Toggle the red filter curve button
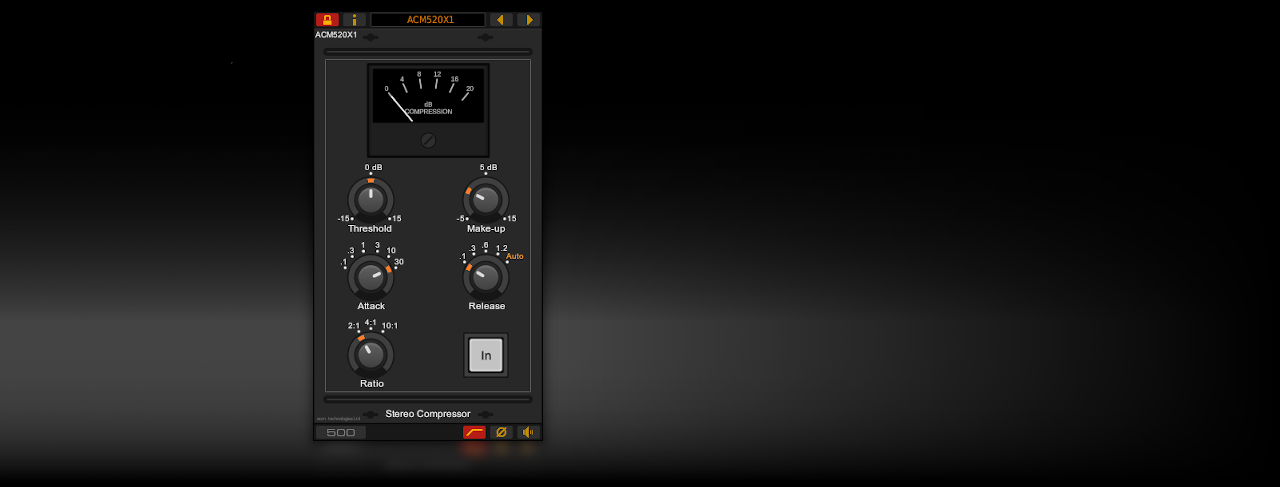This screenshot has width=1280, height=487. click(x=474, y=432)
